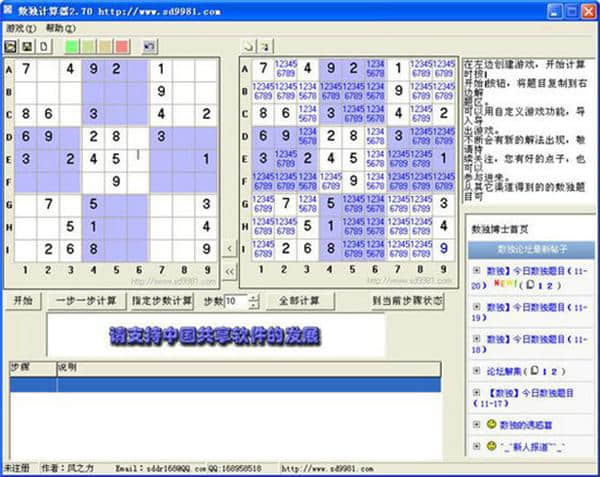This screenshot has width=600, height=477.
Task: Click the 全部计算 button
Action: click(x=298, y=301)
